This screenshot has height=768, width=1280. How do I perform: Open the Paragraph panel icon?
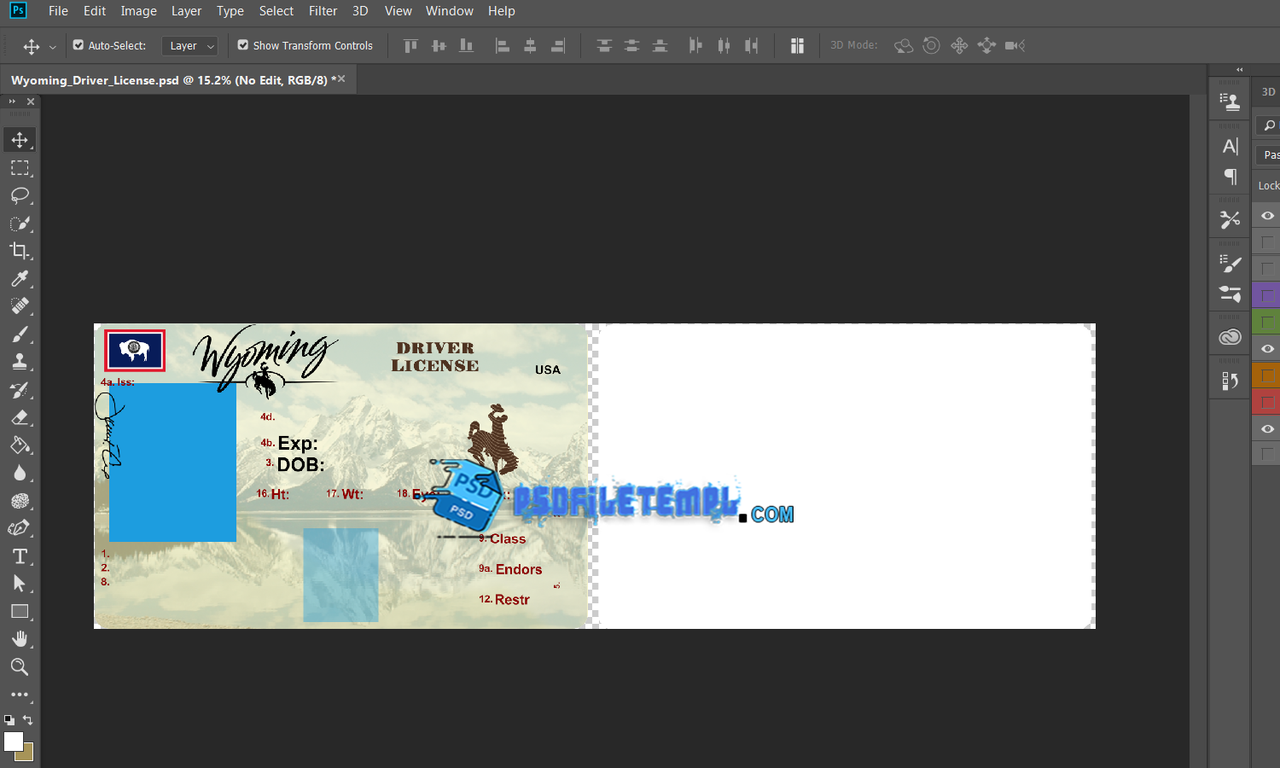[1230, 176]
